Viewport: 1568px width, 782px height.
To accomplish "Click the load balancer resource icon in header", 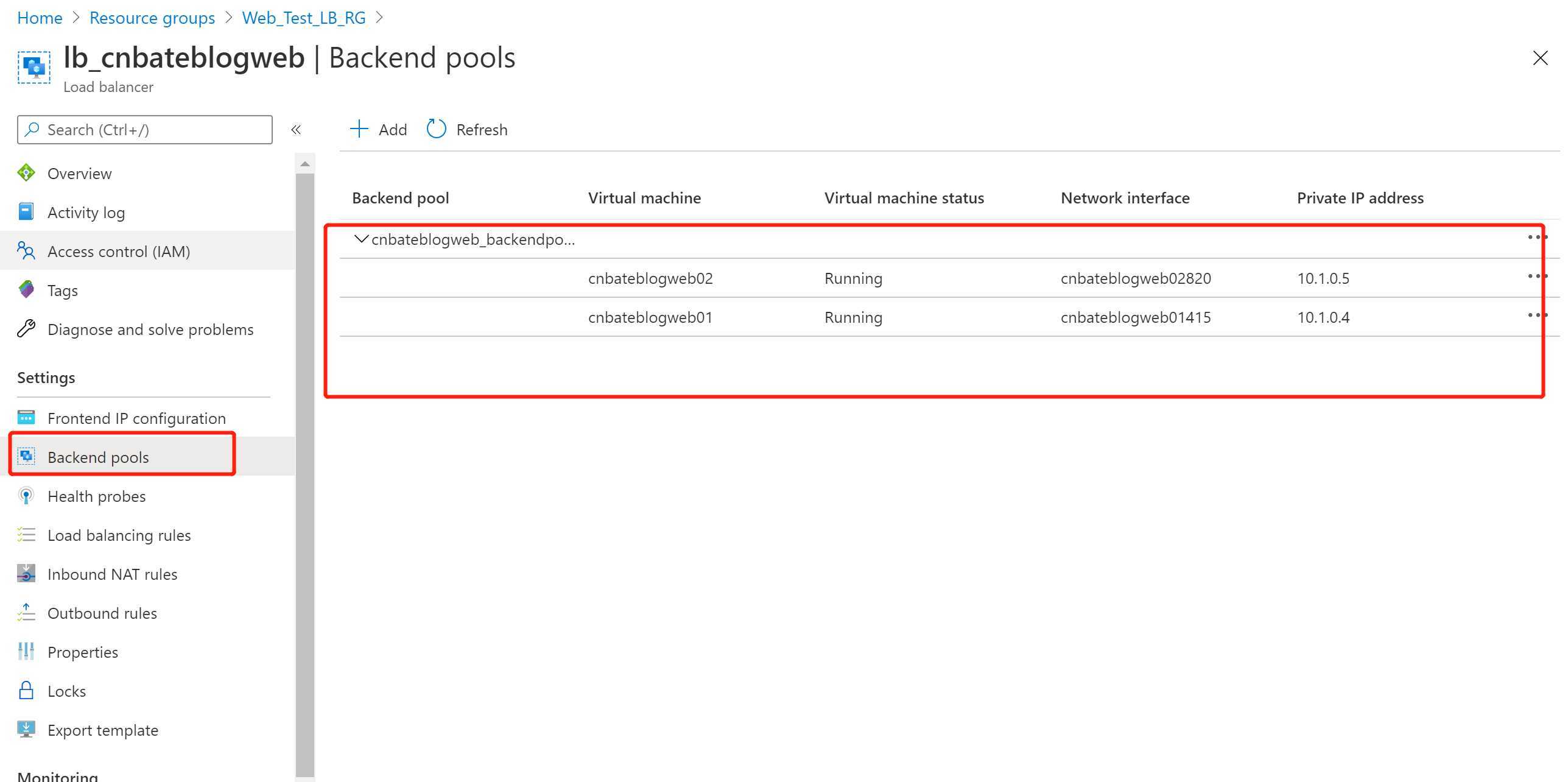I will click(x=34, y=67).
